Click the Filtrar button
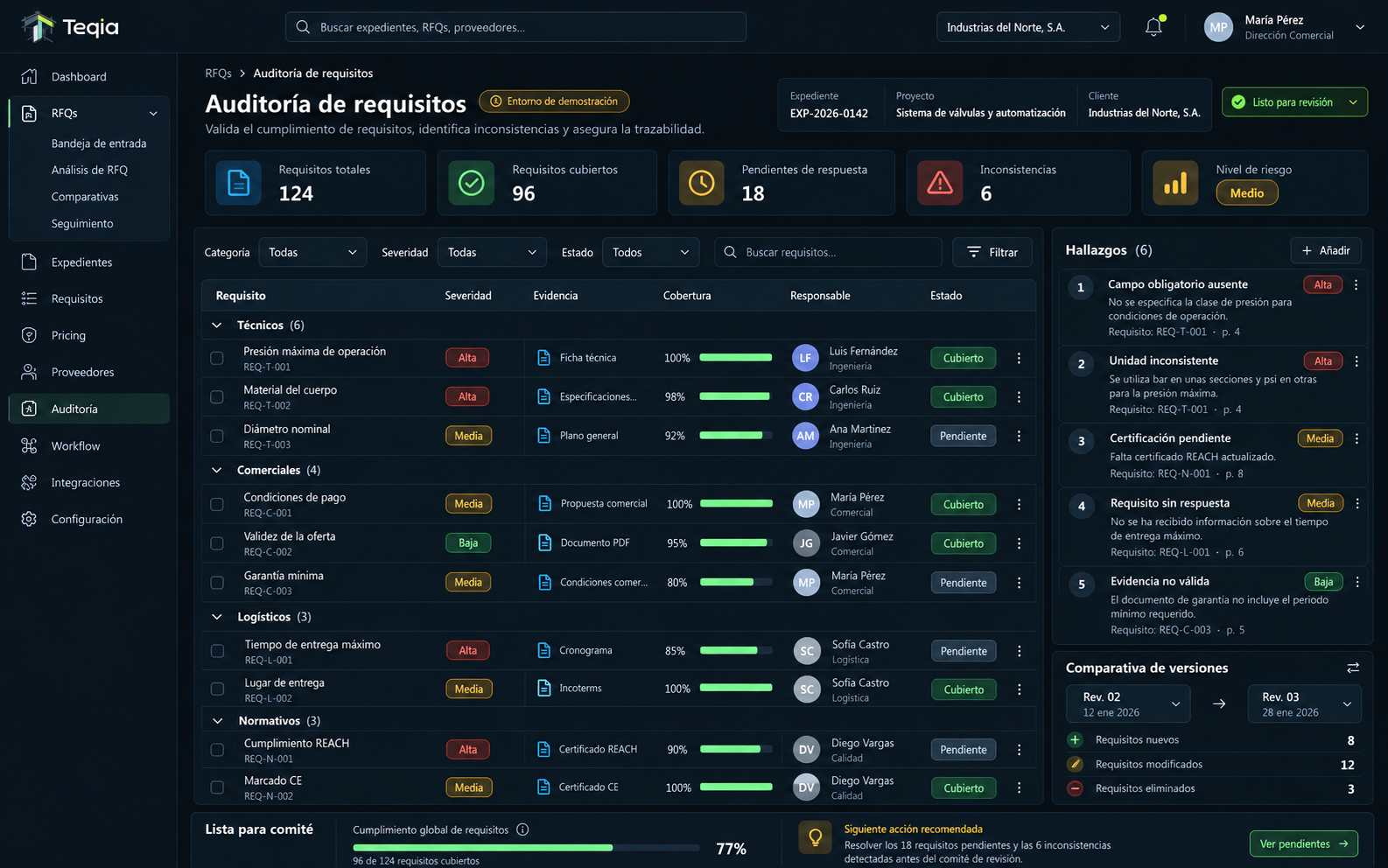The image size is (1388, 868). tap(992, 252)
